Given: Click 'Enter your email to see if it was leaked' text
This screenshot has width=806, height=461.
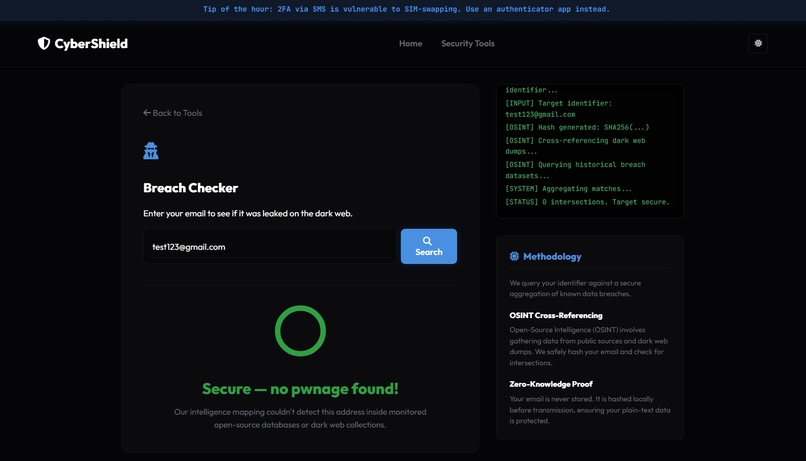Looking at the screenshot, I should coord(248,213).
